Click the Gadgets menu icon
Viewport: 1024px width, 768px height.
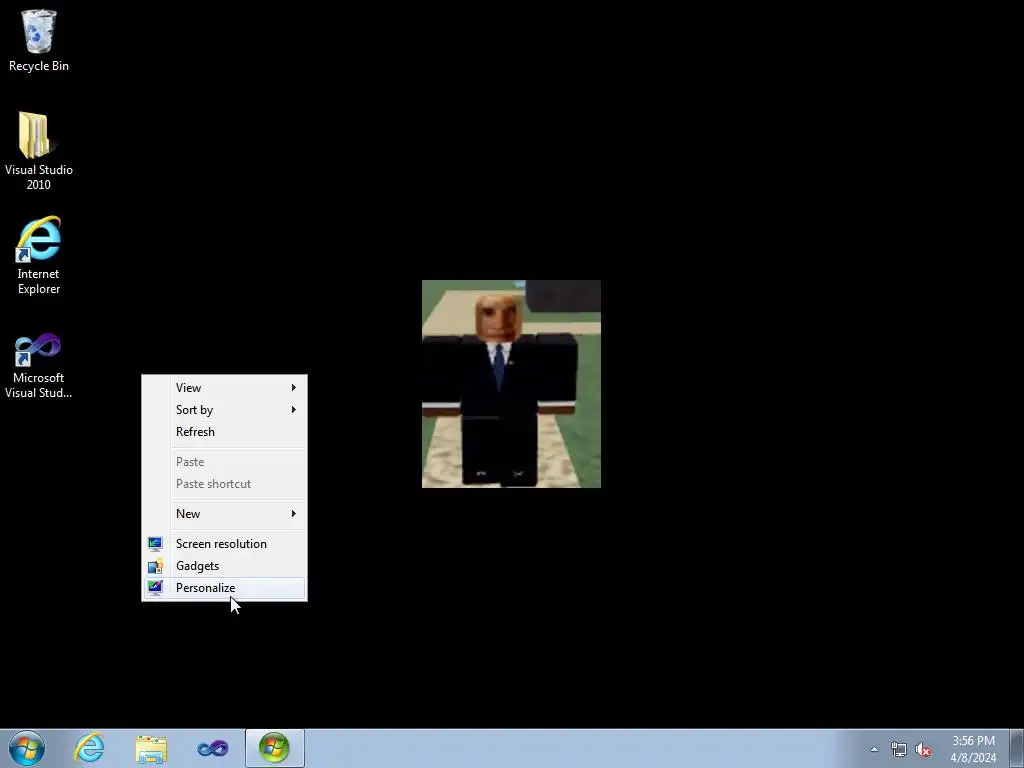tap(155, 566)
